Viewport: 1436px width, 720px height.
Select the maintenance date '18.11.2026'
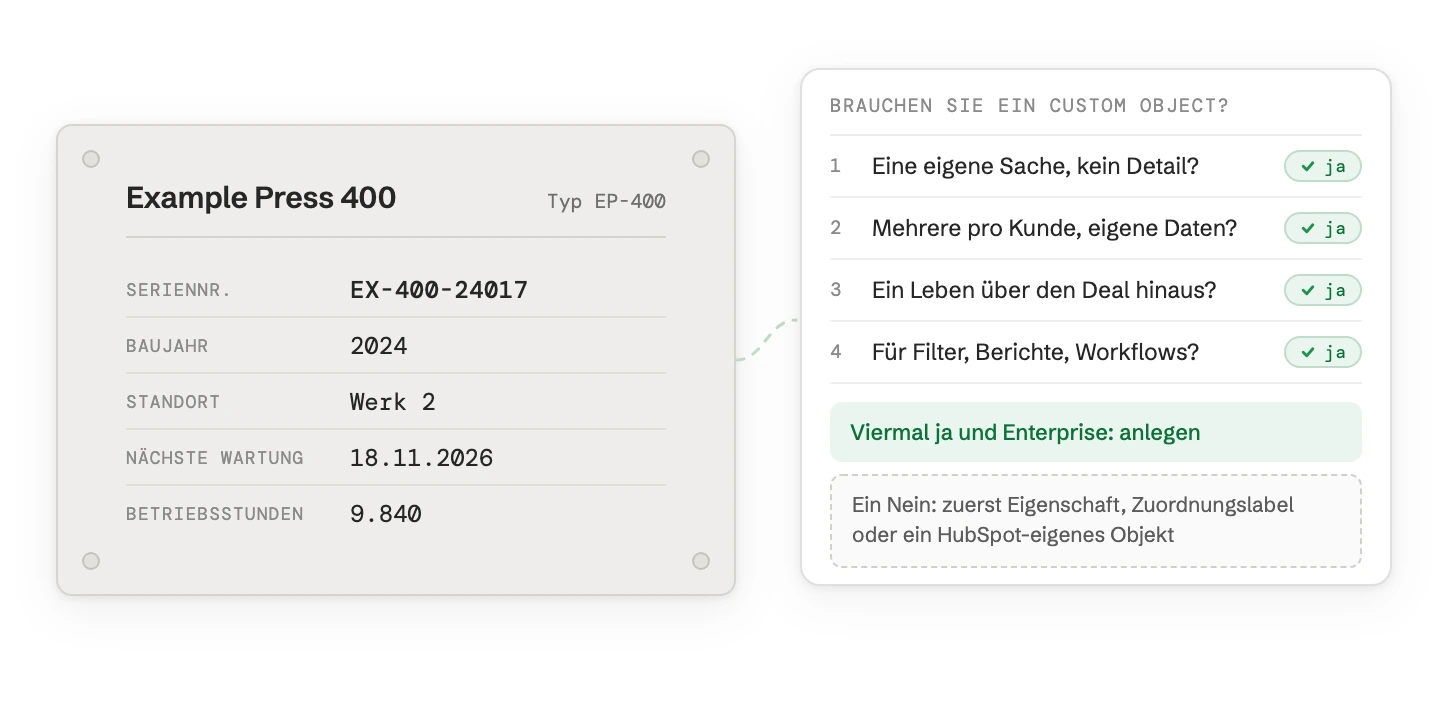point(422,458)
